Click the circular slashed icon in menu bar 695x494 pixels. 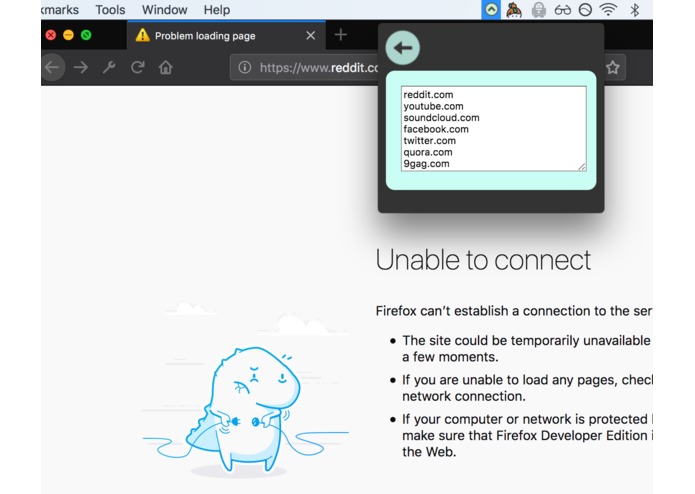[x=586, y=10]
